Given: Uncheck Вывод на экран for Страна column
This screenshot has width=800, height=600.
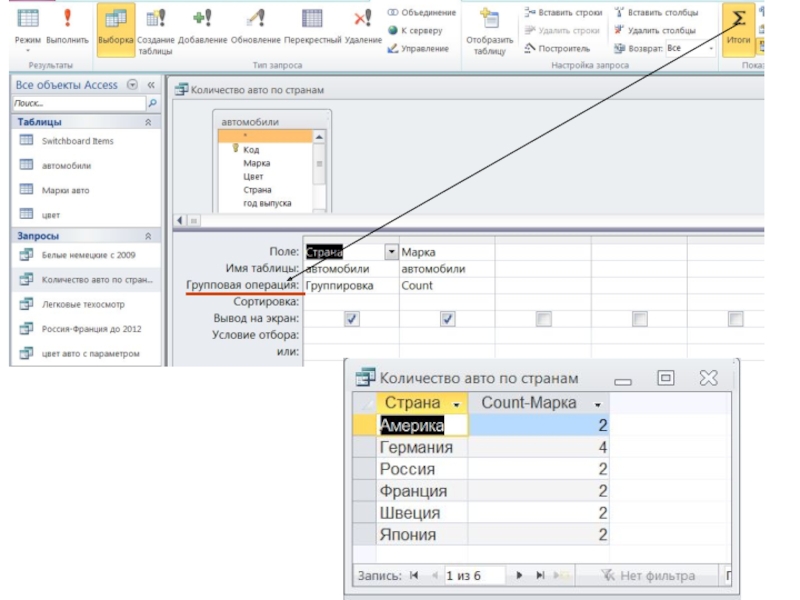Looking at the screenshot, I should coord(352,319).
